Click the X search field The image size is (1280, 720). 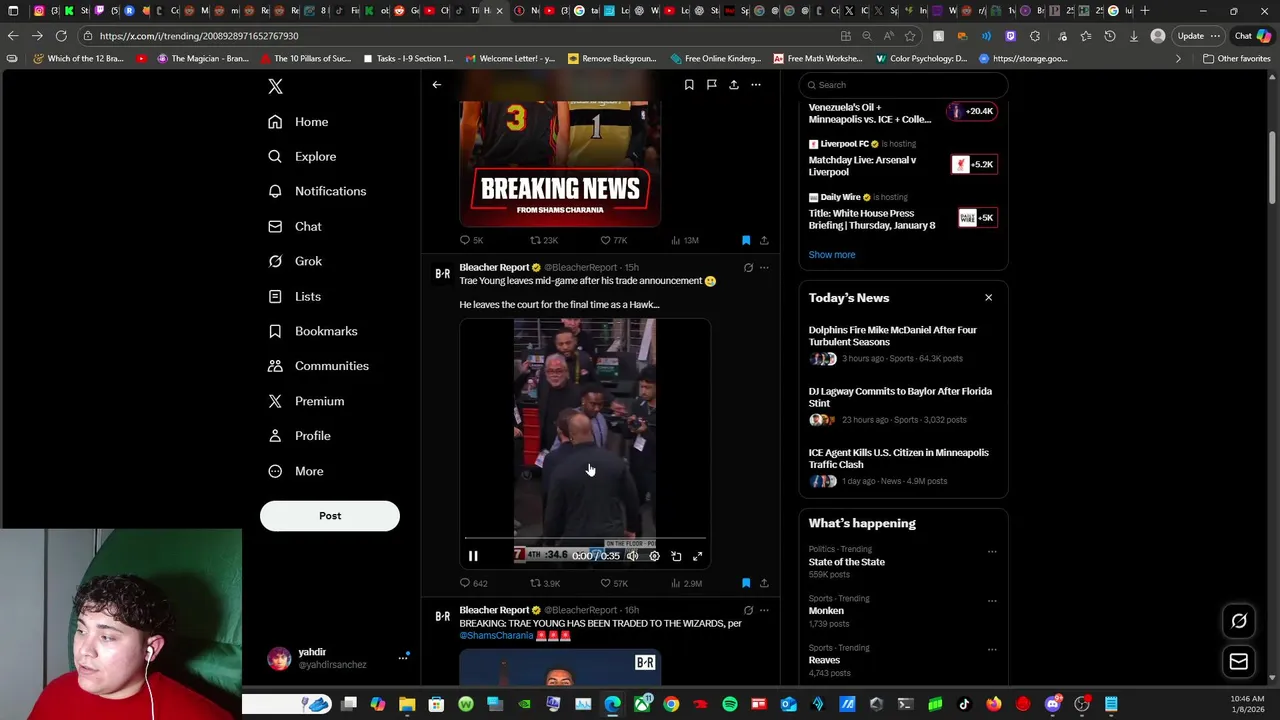[904, 85]
